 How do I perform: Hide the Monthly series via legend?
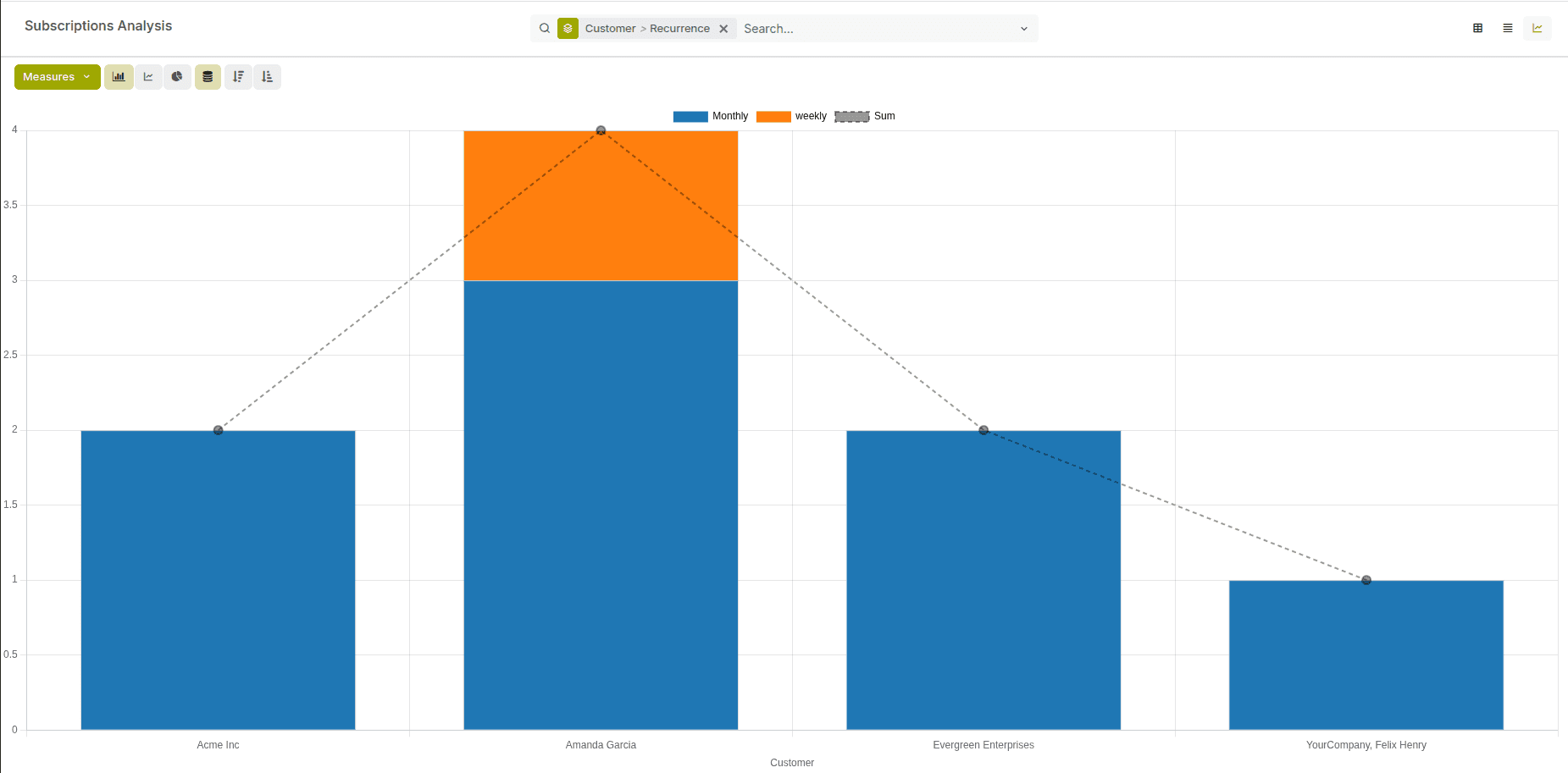711,116
